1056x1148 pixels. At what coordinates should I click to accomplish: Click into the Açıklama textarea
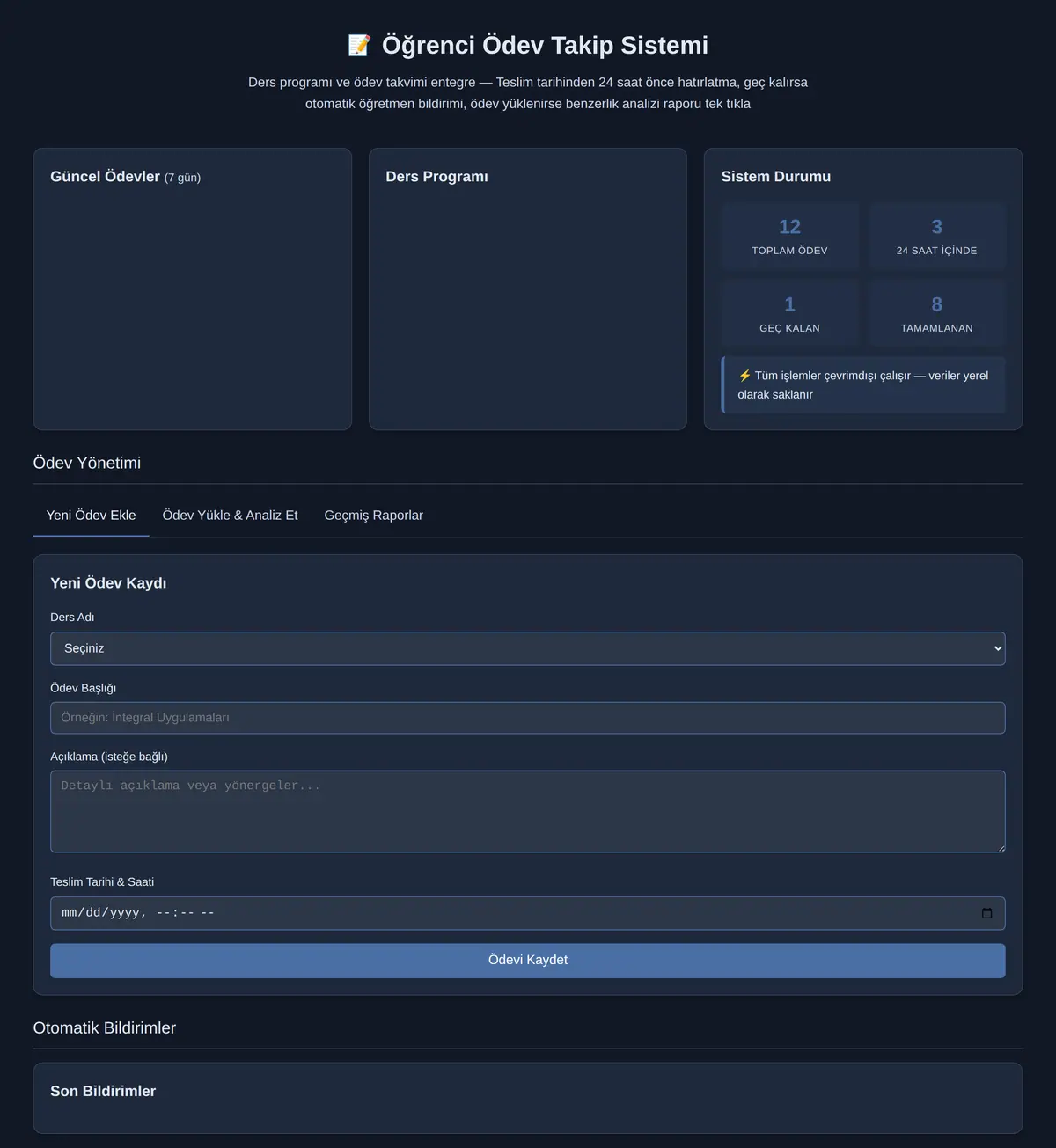pyautogui.click(x=528, y=811)
